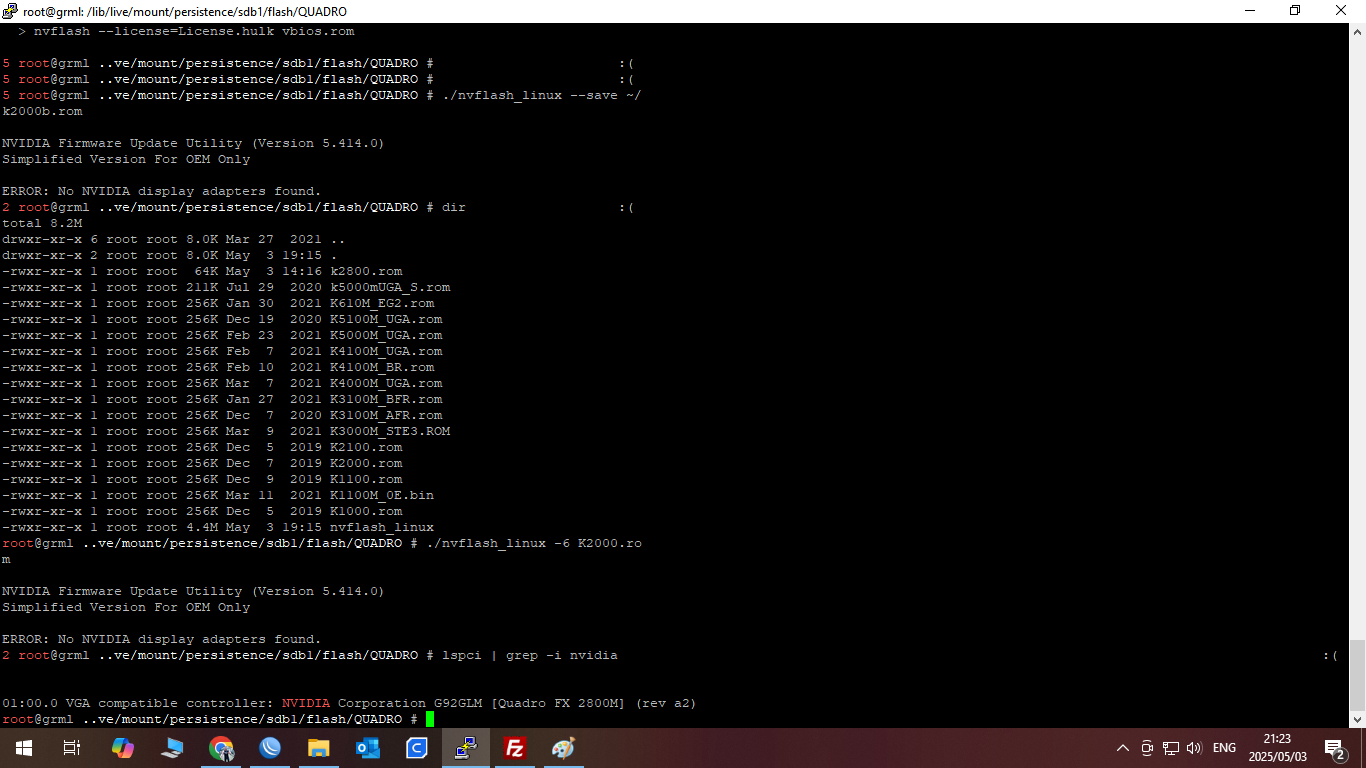Click the terminal scrollbar thumb
Image resolution: width=1366 pixels, height=768 pixels.
(1357, 675)
